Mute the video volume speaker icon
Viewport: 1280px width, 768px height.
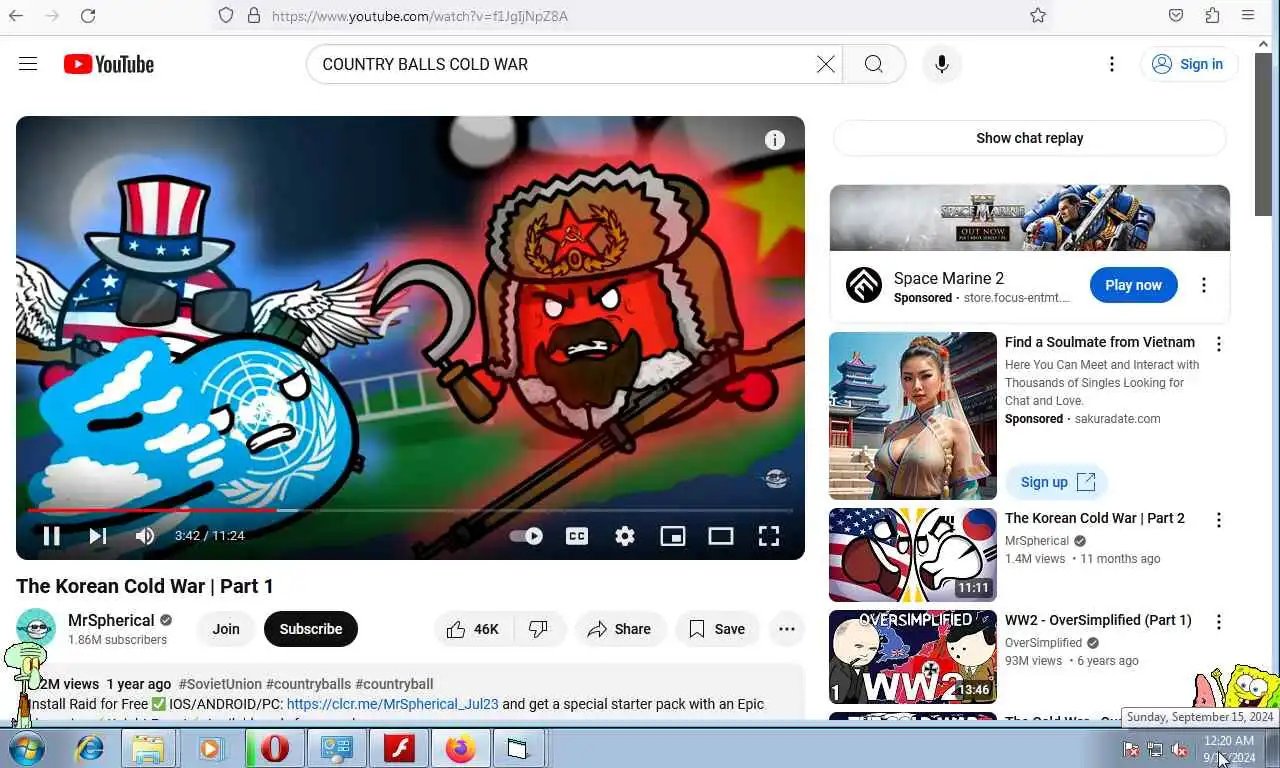tap(145, 536)
